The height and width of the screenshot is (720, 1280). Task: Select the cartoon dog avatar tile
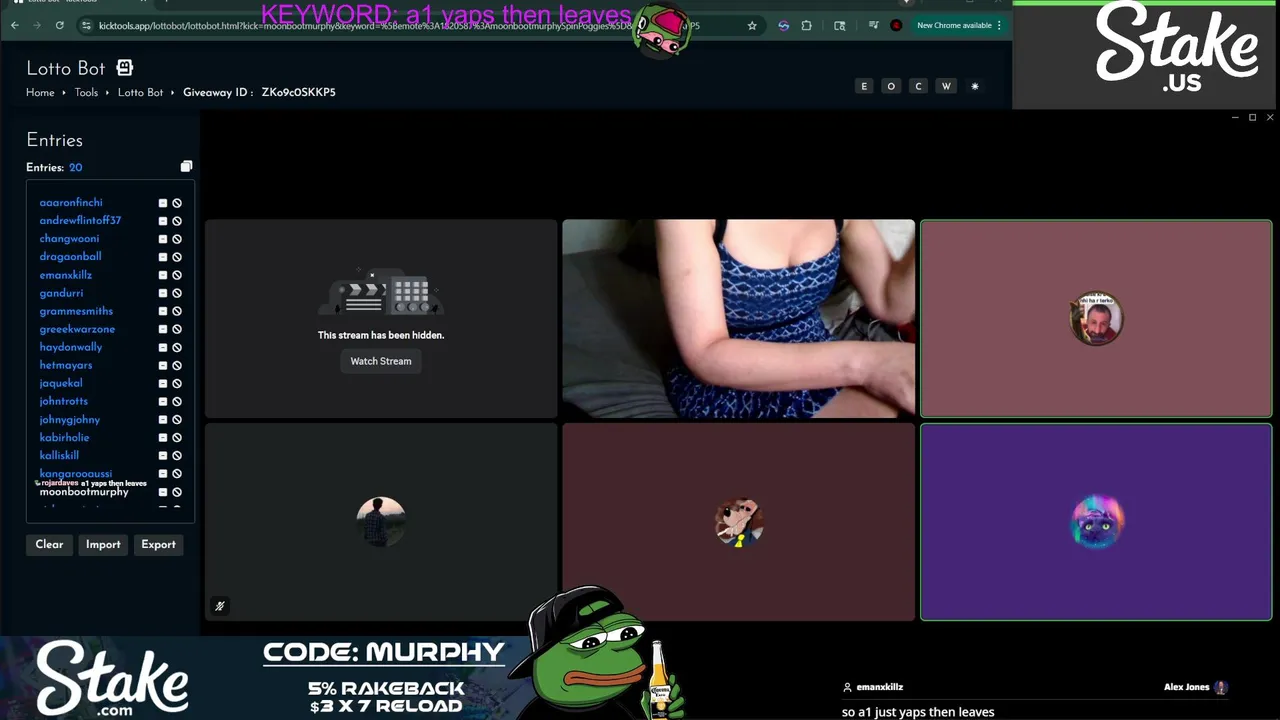[739, 522]
